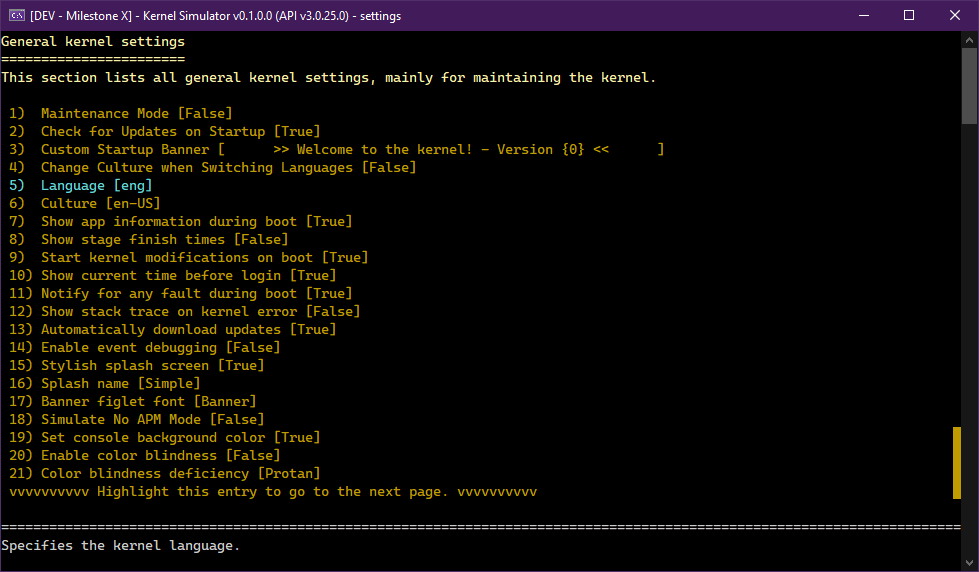Click the console icon in the title bar

coord(16,15)
